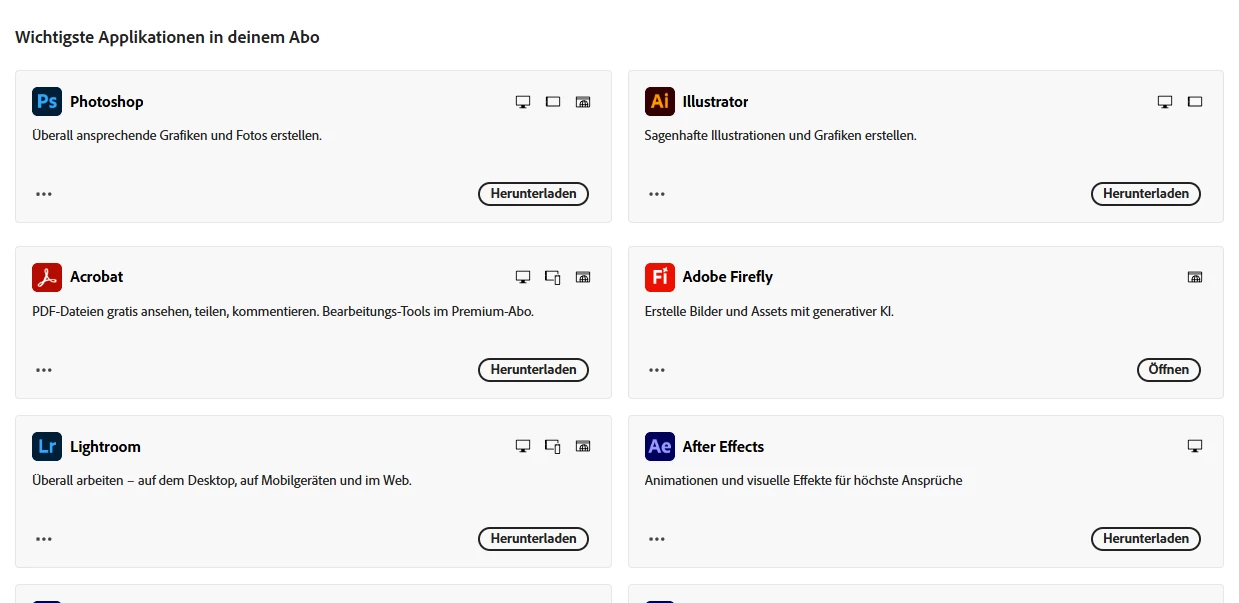Click the Acrobat description starting 'PDF-Dateien gratis ansehen'

click(283, 311)
